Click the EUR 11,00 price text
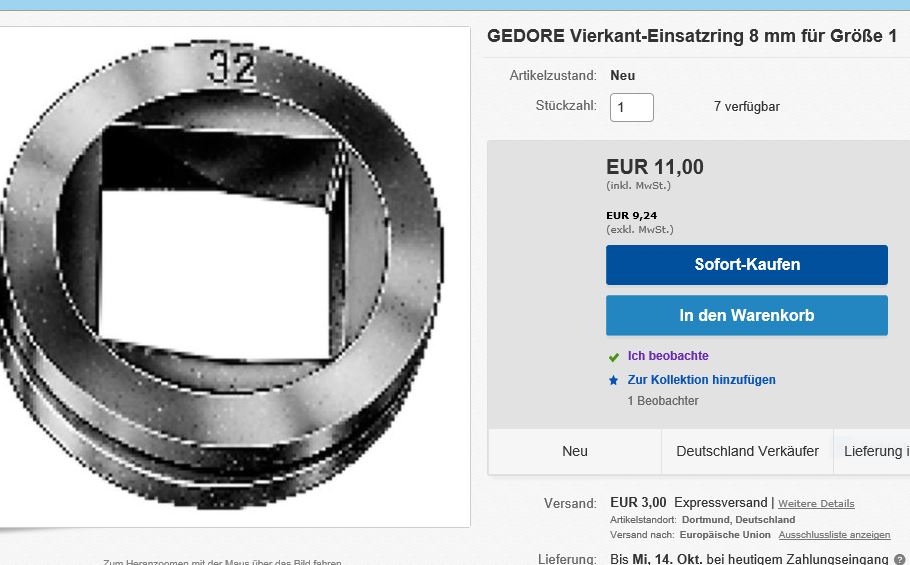 click(x=654, y=167)
